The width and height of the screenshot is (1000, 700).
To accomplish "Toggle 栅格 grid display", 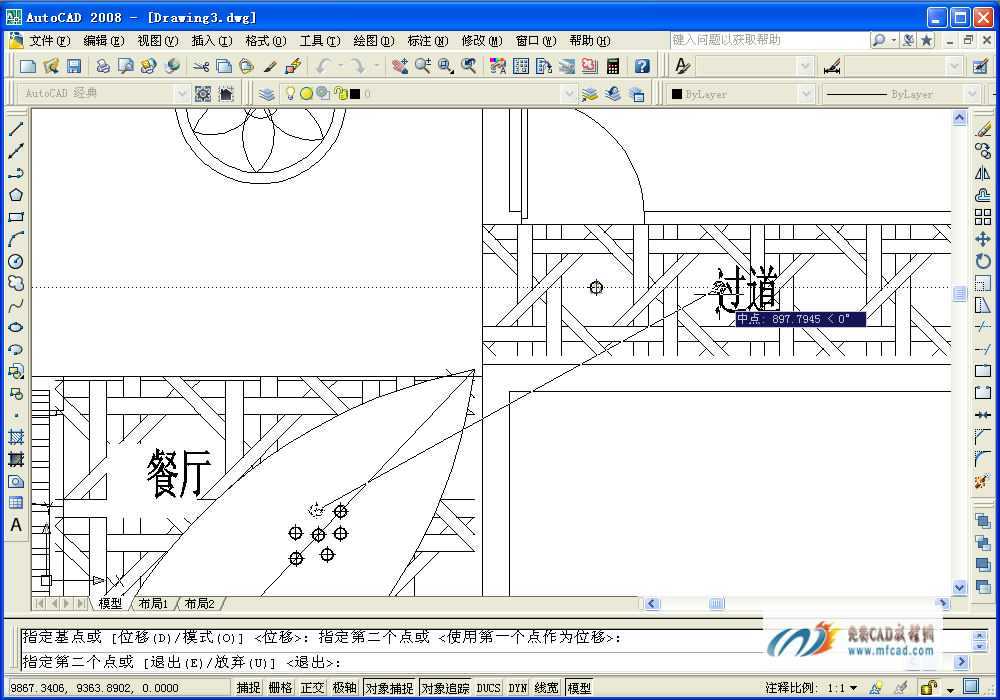I will [281, 688].
